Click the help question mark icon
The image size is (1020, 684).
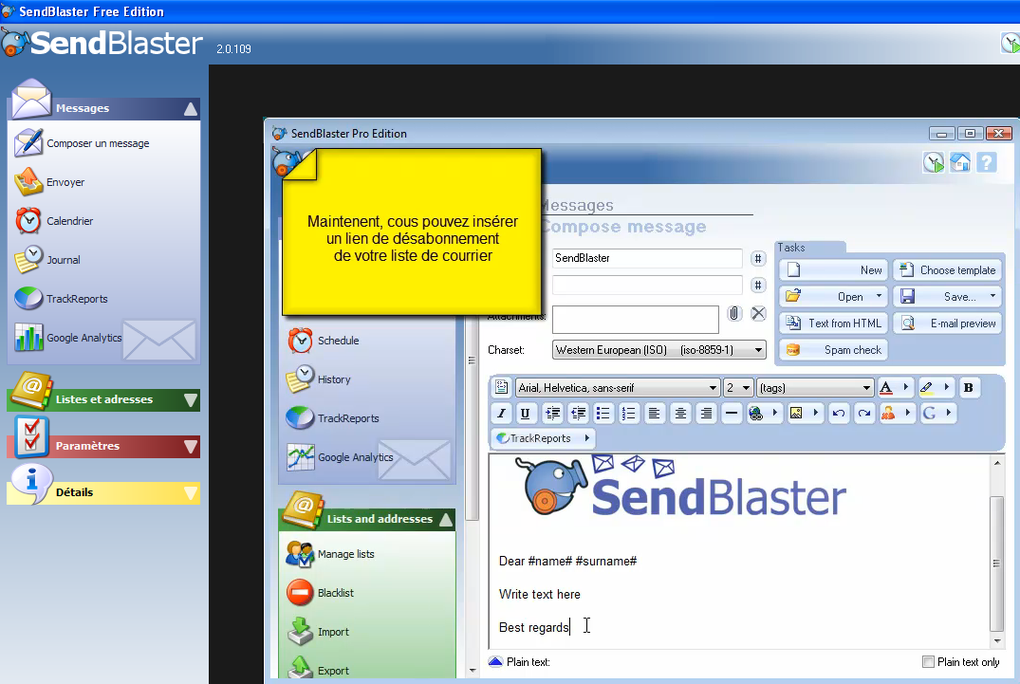[987, 162]
